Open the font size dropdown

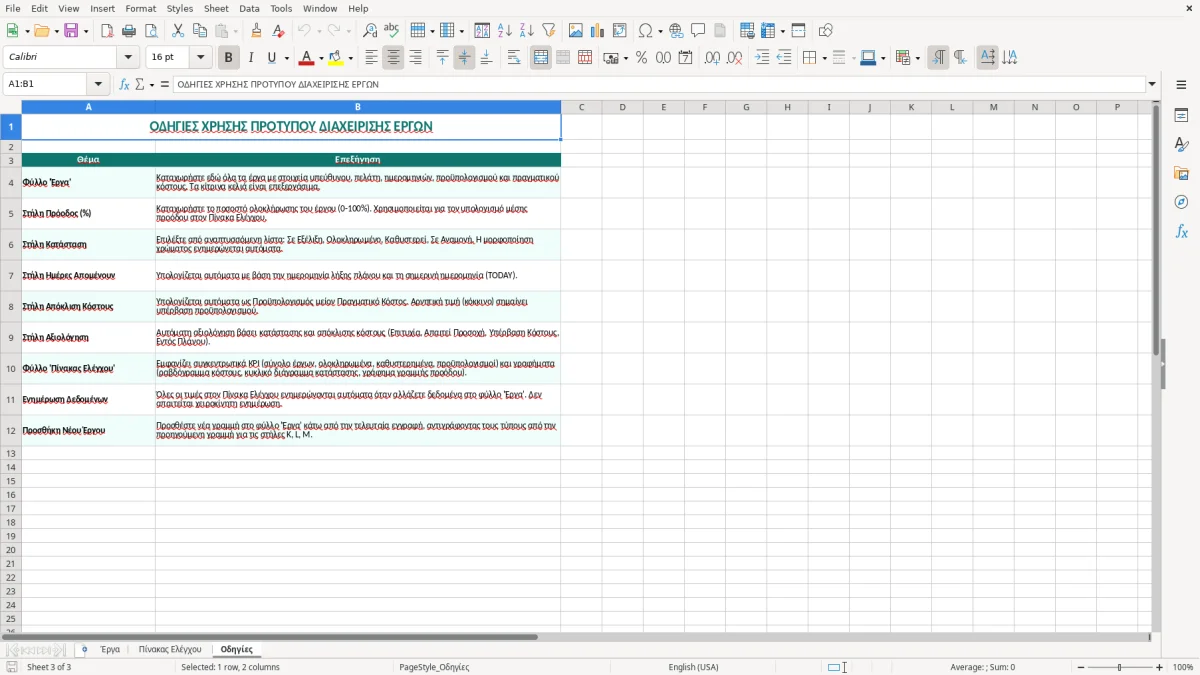[201, 58]
